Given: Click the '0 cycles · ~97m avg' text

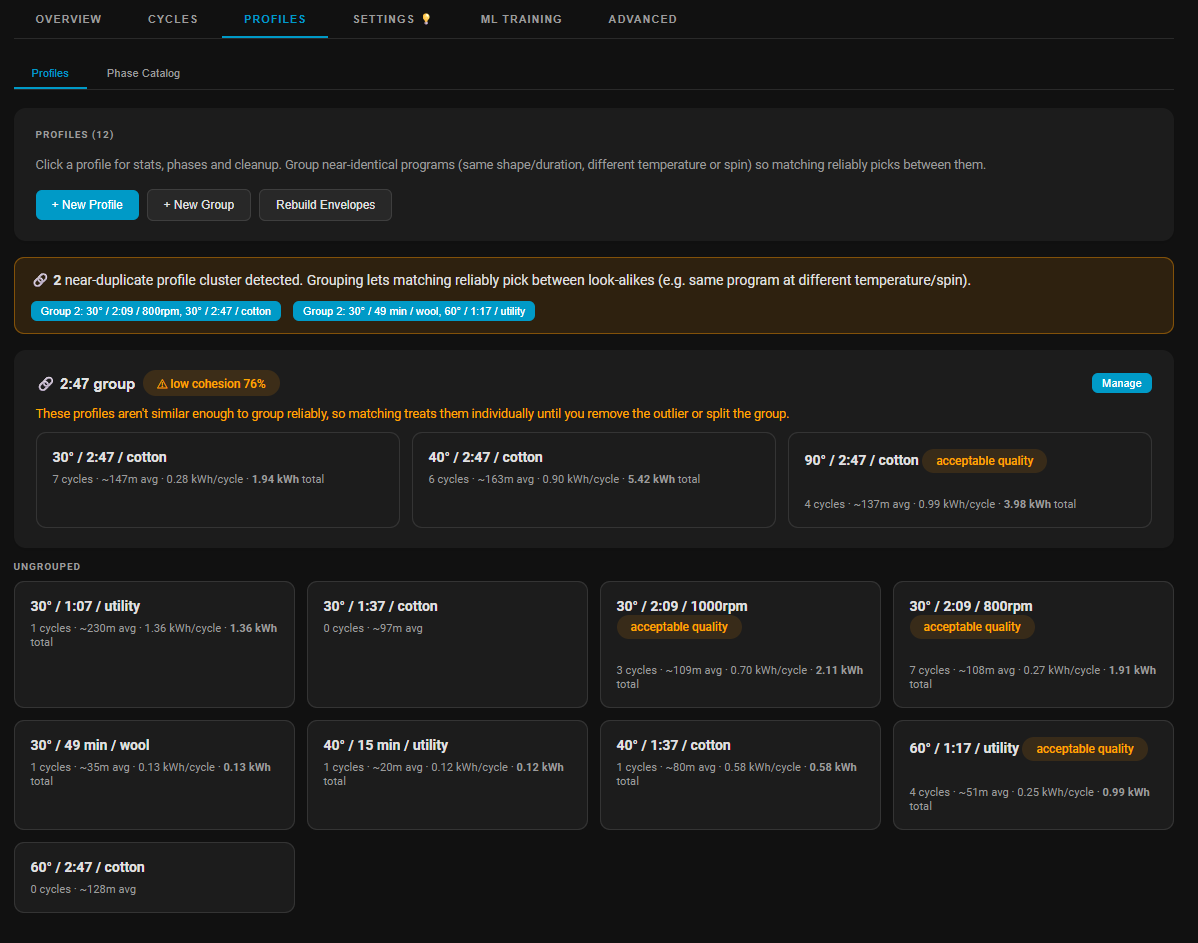Looking at the screenshot, I should coord(373,628).
